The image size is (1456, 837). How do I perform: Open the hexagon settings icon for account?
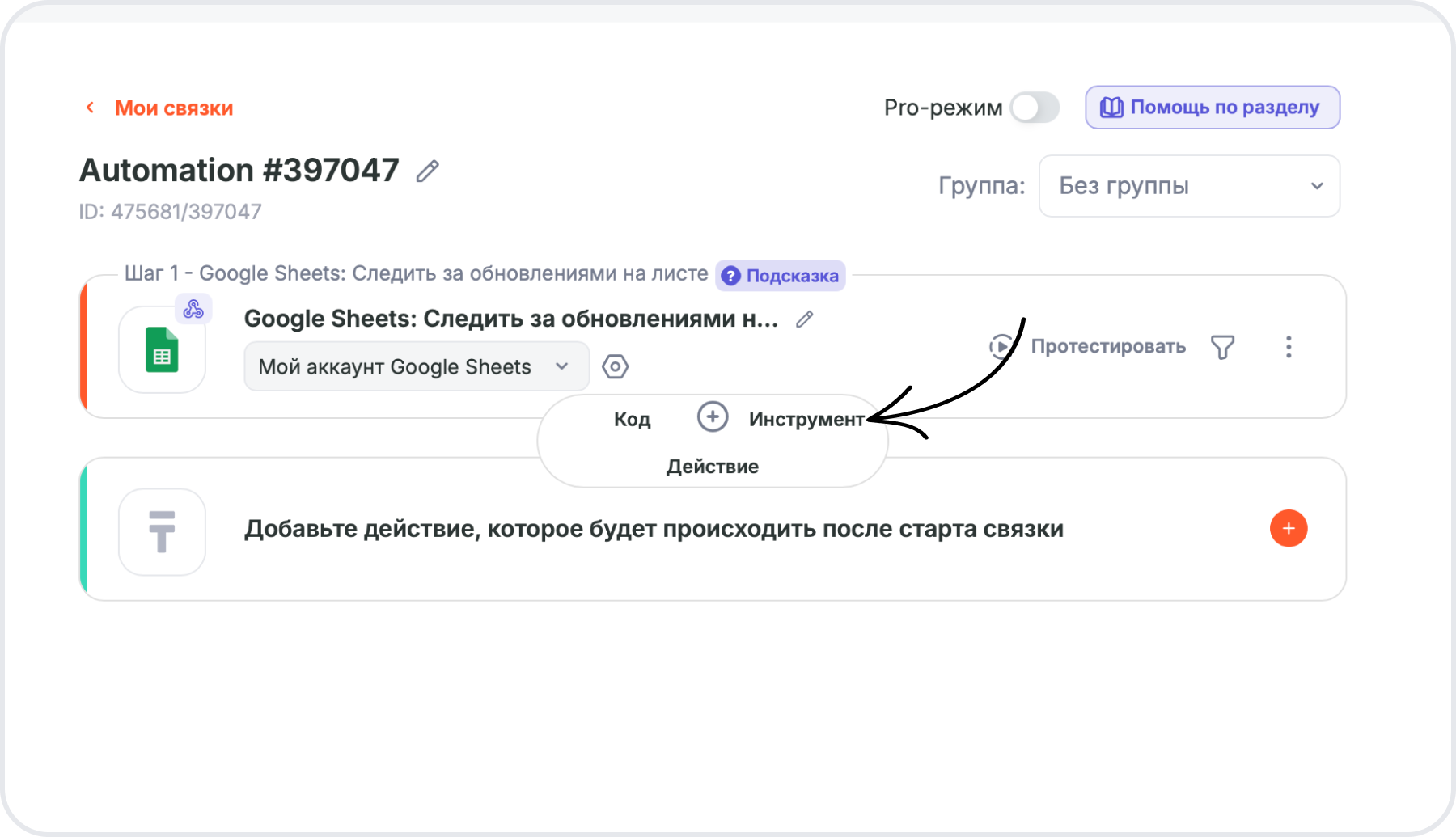click(x=615, y=366)
